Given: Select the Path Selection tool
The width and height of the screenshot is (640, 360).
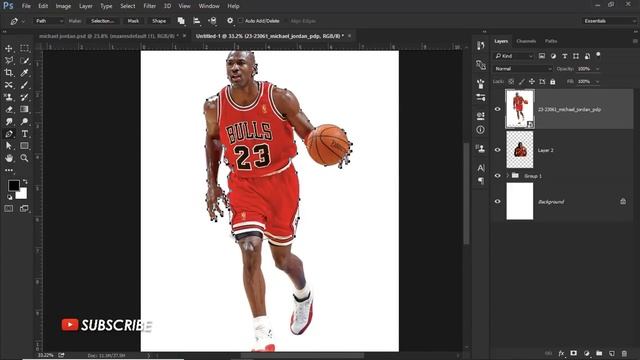Looking at the screenshot, I should pyautogui.click(x=9, y=146).
